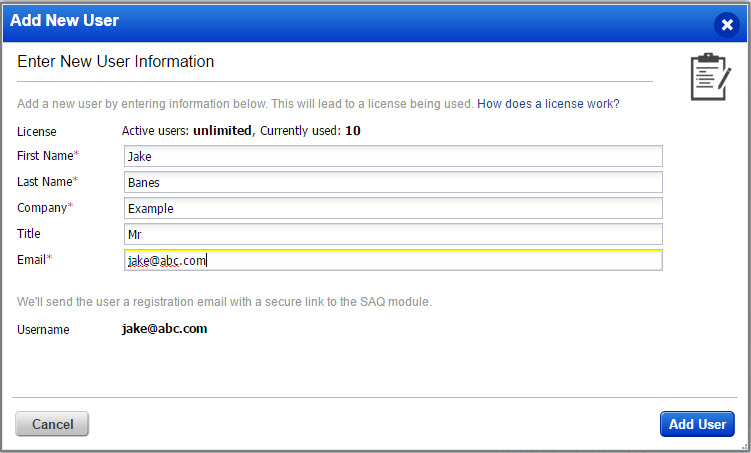Click the clipboard form icon
The width and height of the screenshot is (751, 453).
711,77
